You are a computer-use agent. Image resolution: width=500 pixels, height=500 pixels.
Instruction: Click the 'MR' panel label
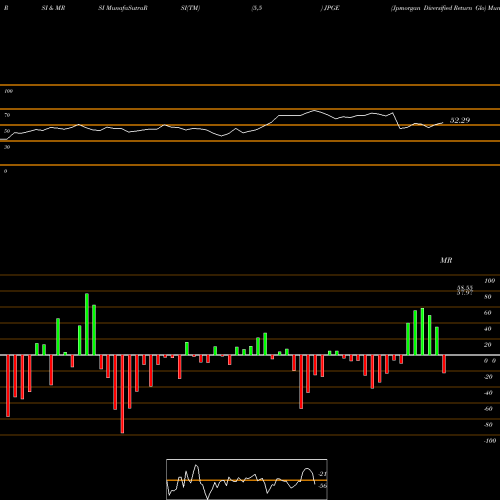coord(446,260)
